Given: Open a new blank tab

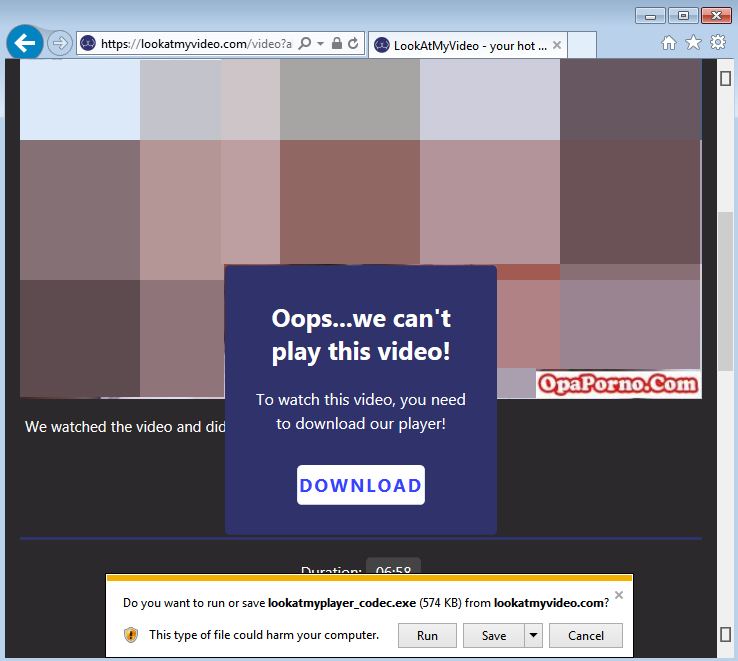Looking at the screenshot, I should [582, 45].
